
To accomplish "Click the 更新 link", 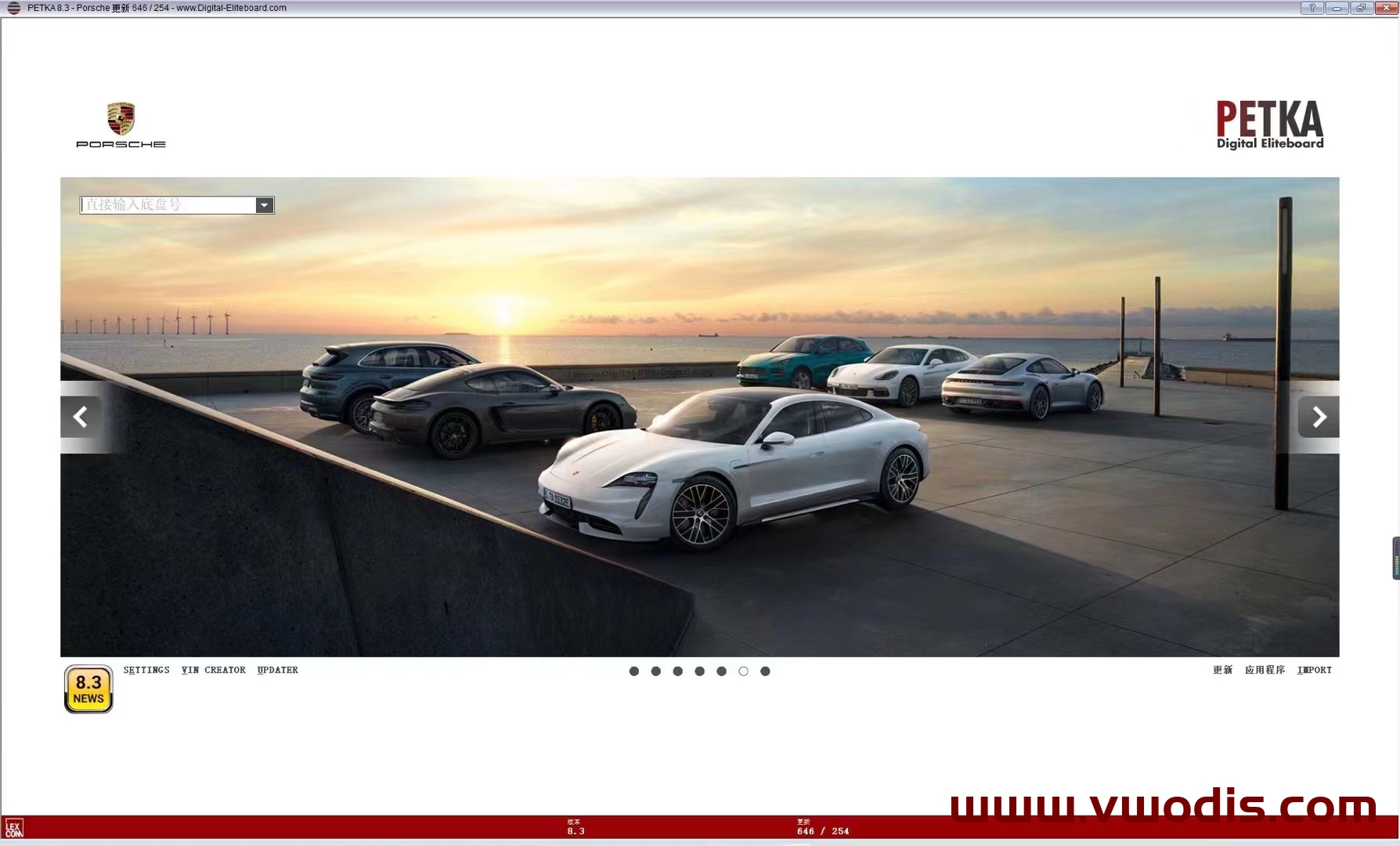I will [1222, 670].
